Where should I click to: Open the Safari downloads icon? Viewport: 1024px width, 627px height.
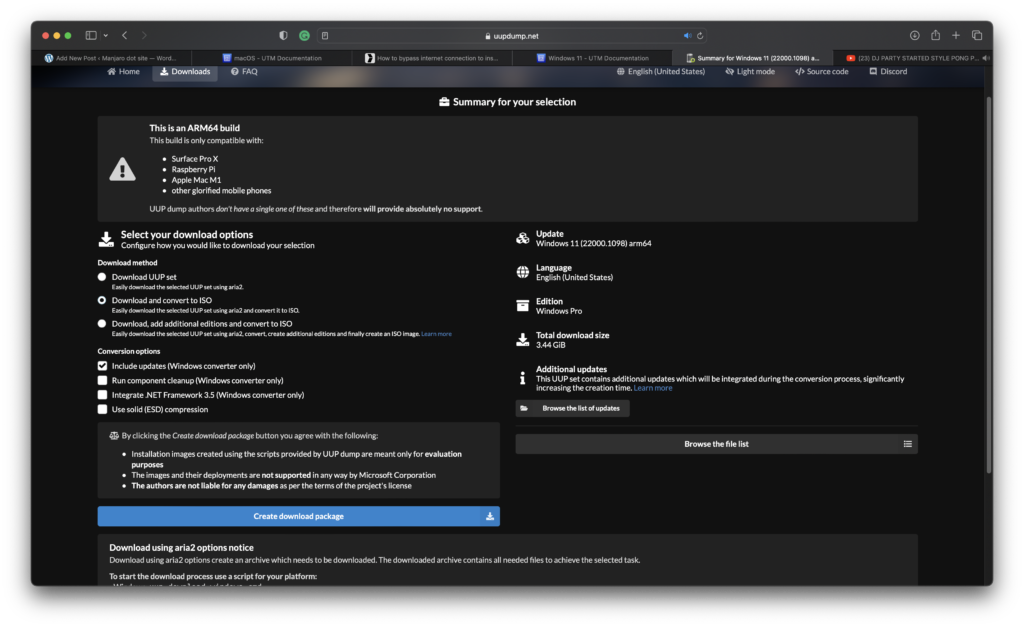(x=914, y=35)
